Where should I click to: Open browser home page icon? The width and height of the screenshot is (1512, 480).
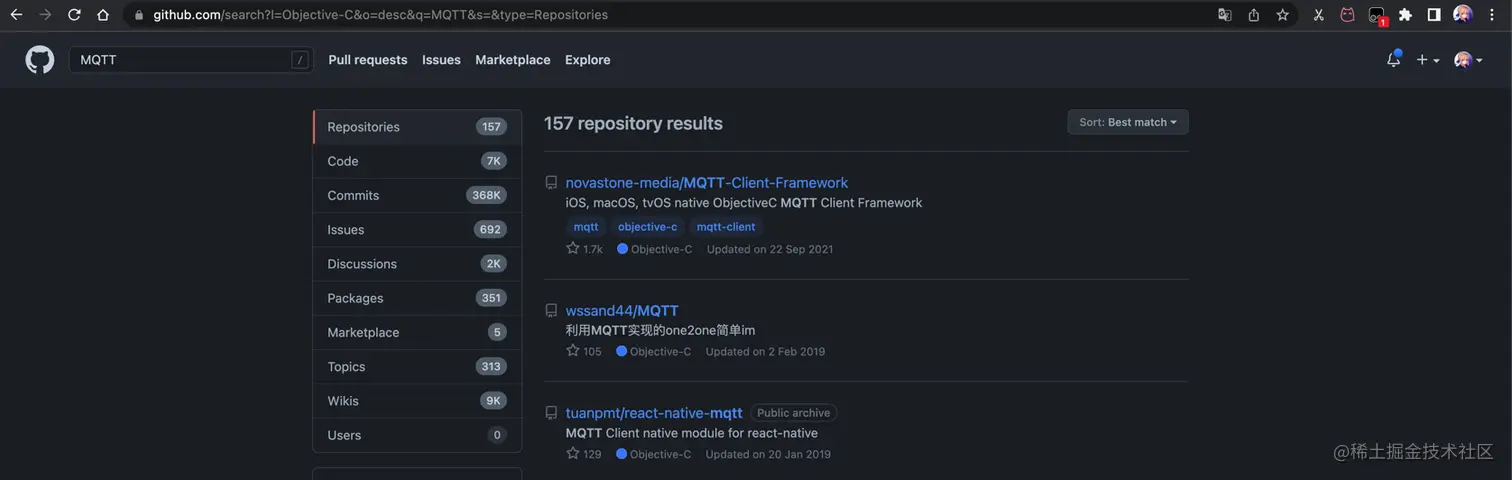103,15
